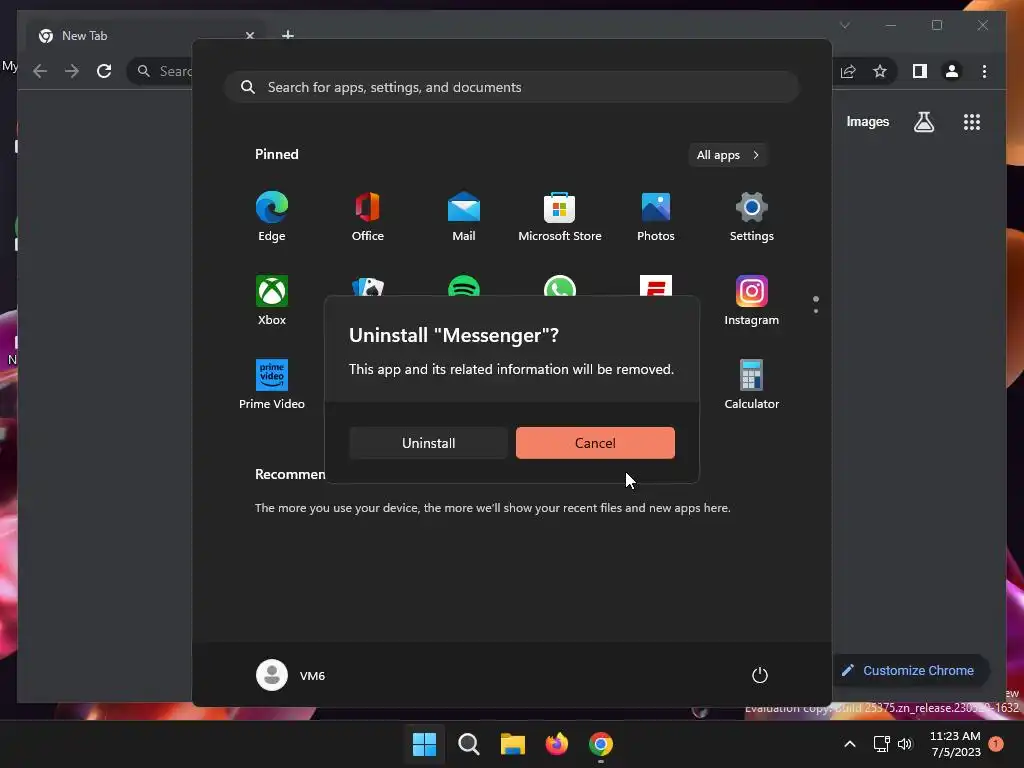The image size is (1024, 768).
Task: Close the New Tab tab
Action: click(x=249, y=35)
